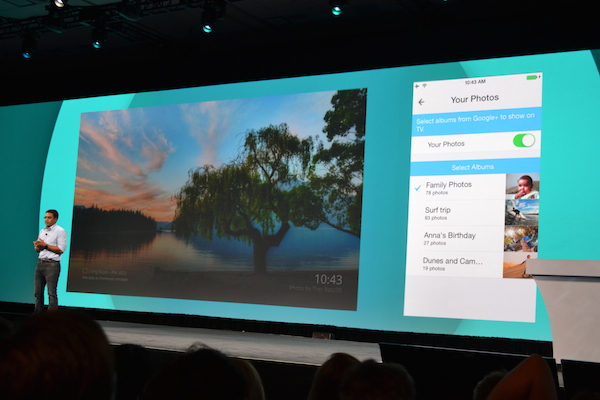Click the Family Photos album title text
Viewport: 600px width, 400px height.
[x=449, y=185]
